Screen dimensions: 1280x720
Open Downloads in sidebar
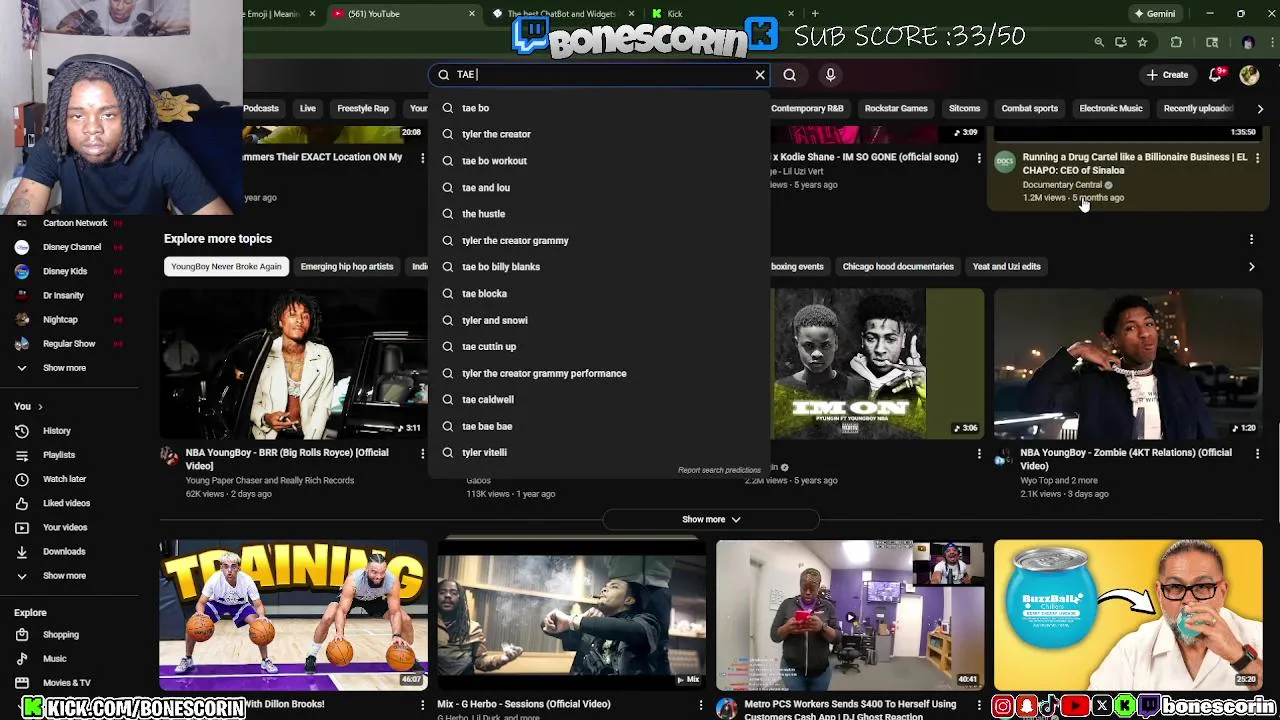64,551
